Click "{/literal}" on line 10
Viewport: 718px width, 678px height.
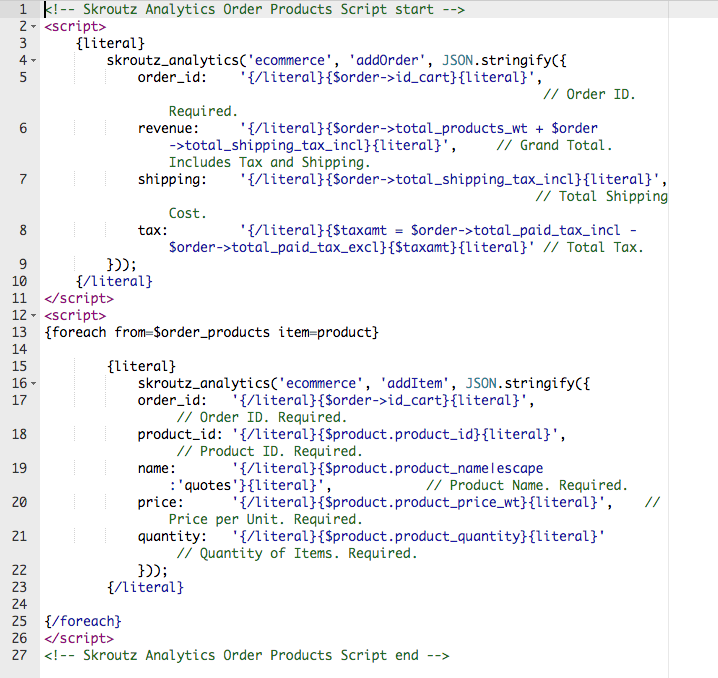[114, 281]
